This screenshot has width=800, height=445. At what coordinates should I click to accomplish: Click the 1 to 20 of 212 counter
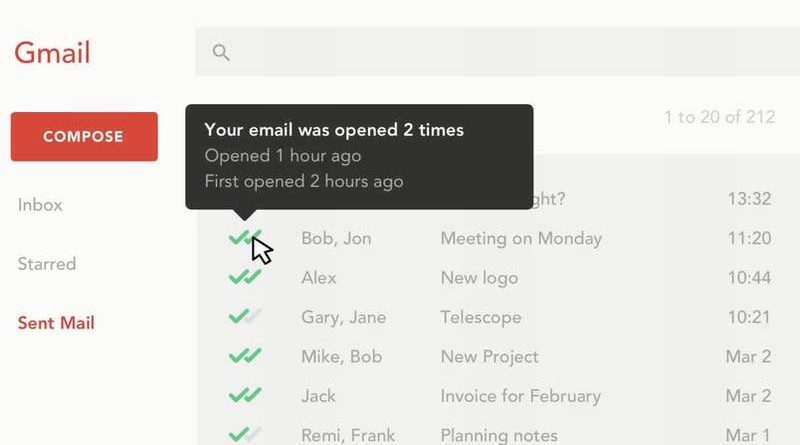719,117
